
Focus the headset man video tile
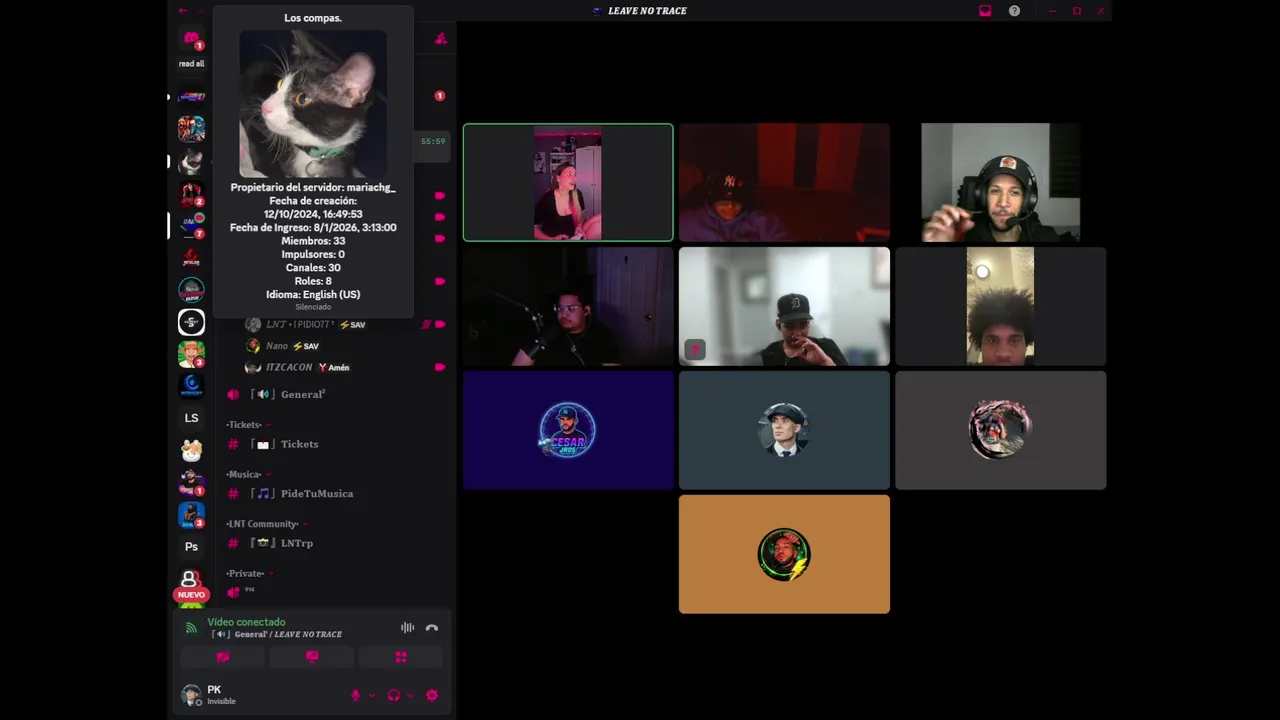1001,183
